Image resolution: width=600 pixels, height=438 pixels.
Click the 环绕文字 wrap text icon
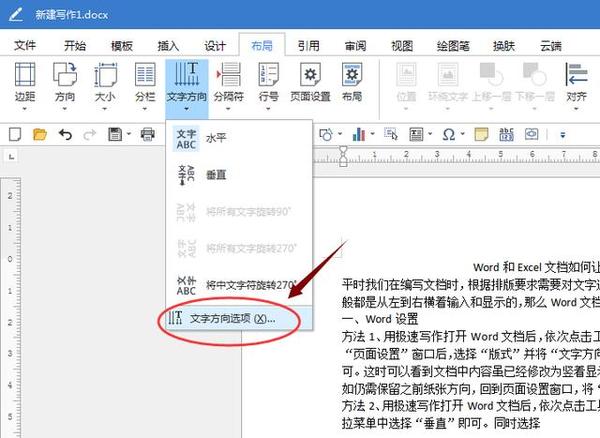coord(448,75)
